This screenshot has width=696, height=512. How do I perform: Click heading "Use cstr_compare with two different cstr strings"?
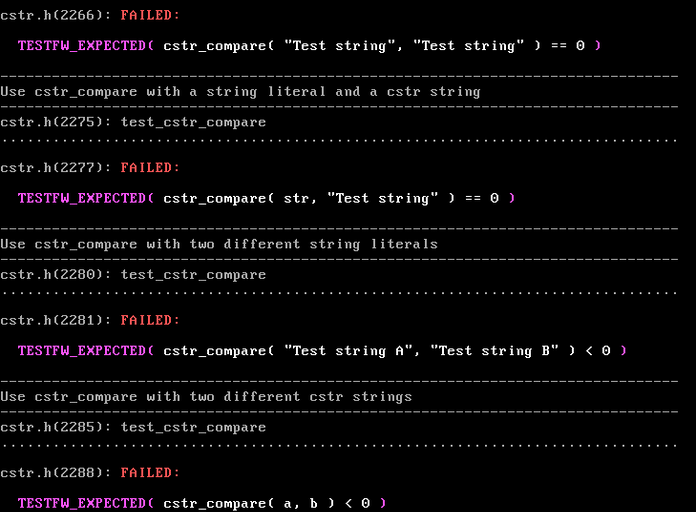206,397
